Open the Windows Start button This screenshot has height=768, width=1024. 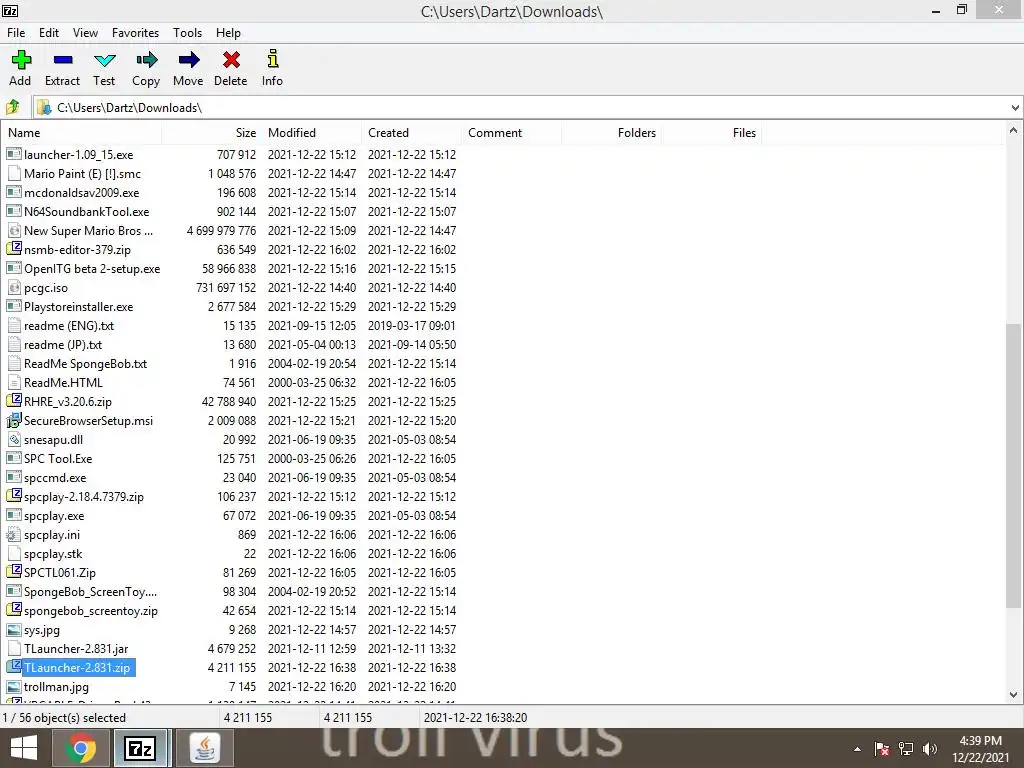(x=24, y=748)
